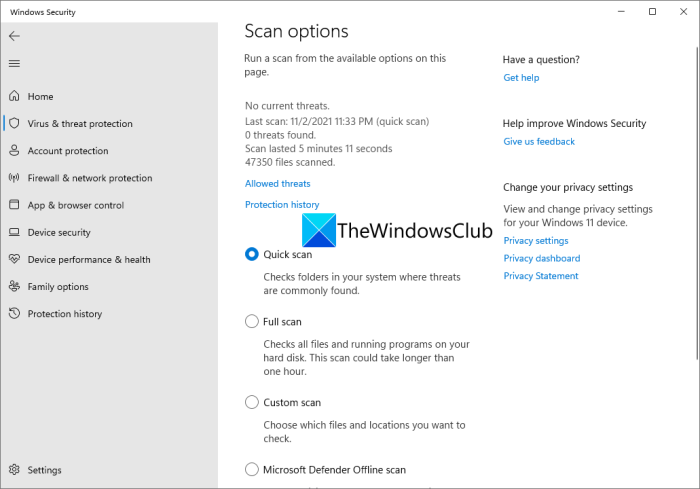Open the Privacy Statement link
Screen dimensions: 700x489
coord(541,276)
